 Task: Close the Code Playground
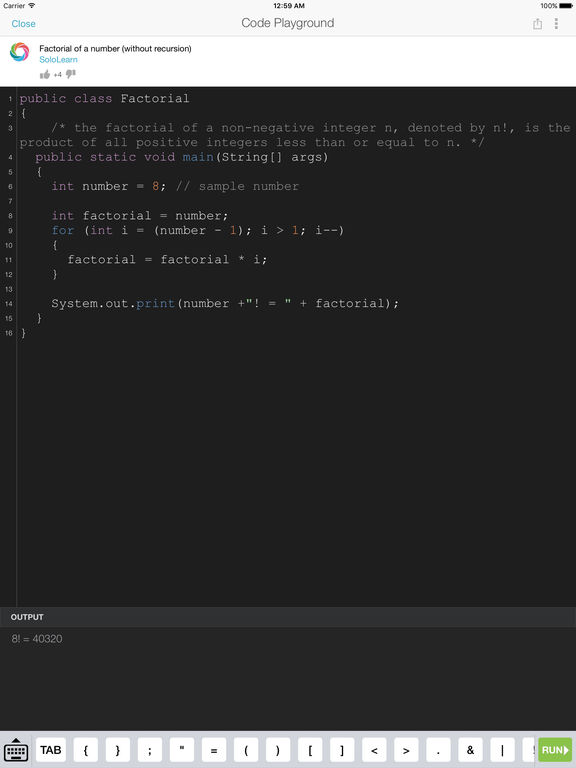coord(24,24)
